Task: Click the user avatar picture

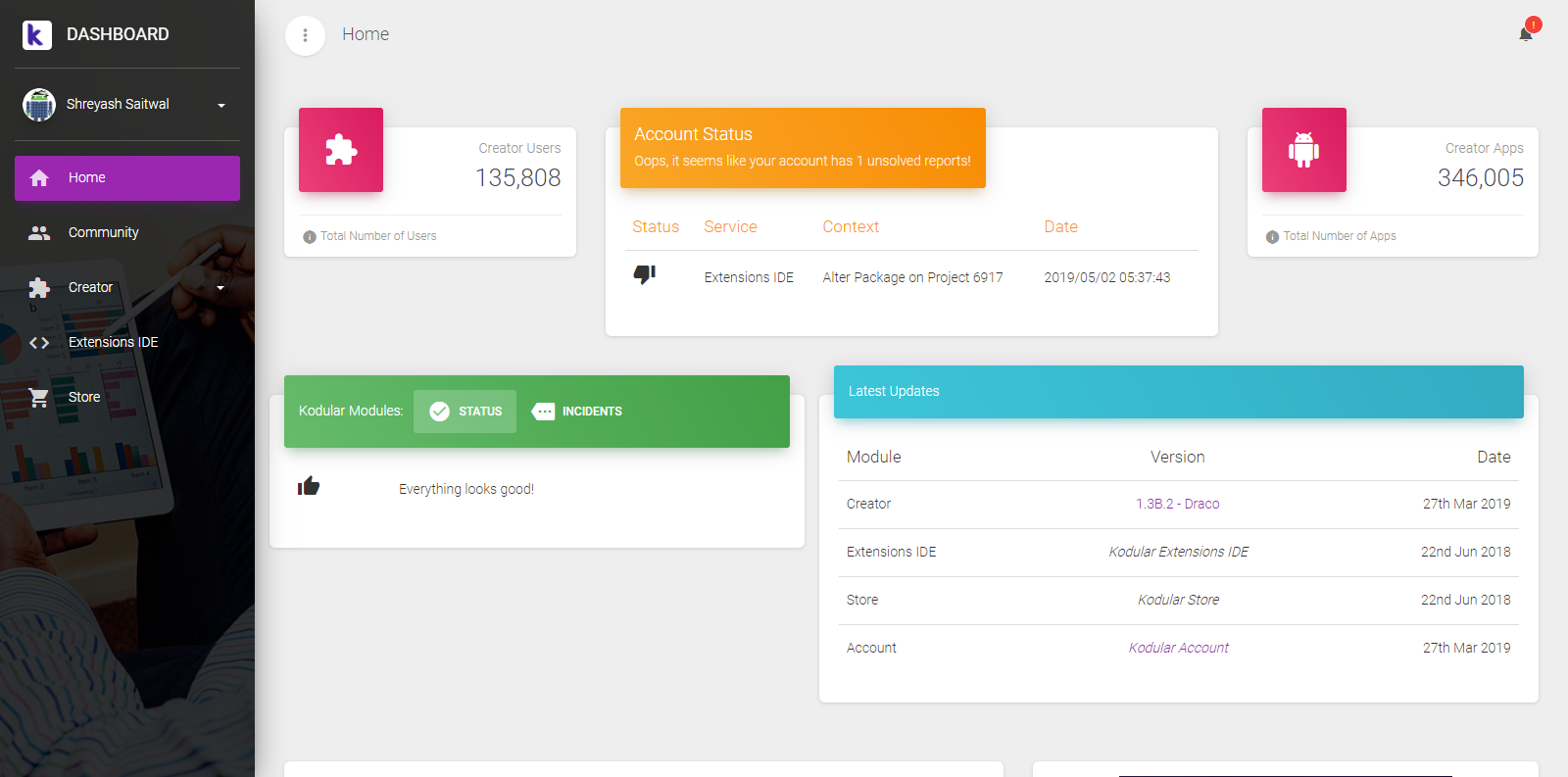Action: pos(39,105)
